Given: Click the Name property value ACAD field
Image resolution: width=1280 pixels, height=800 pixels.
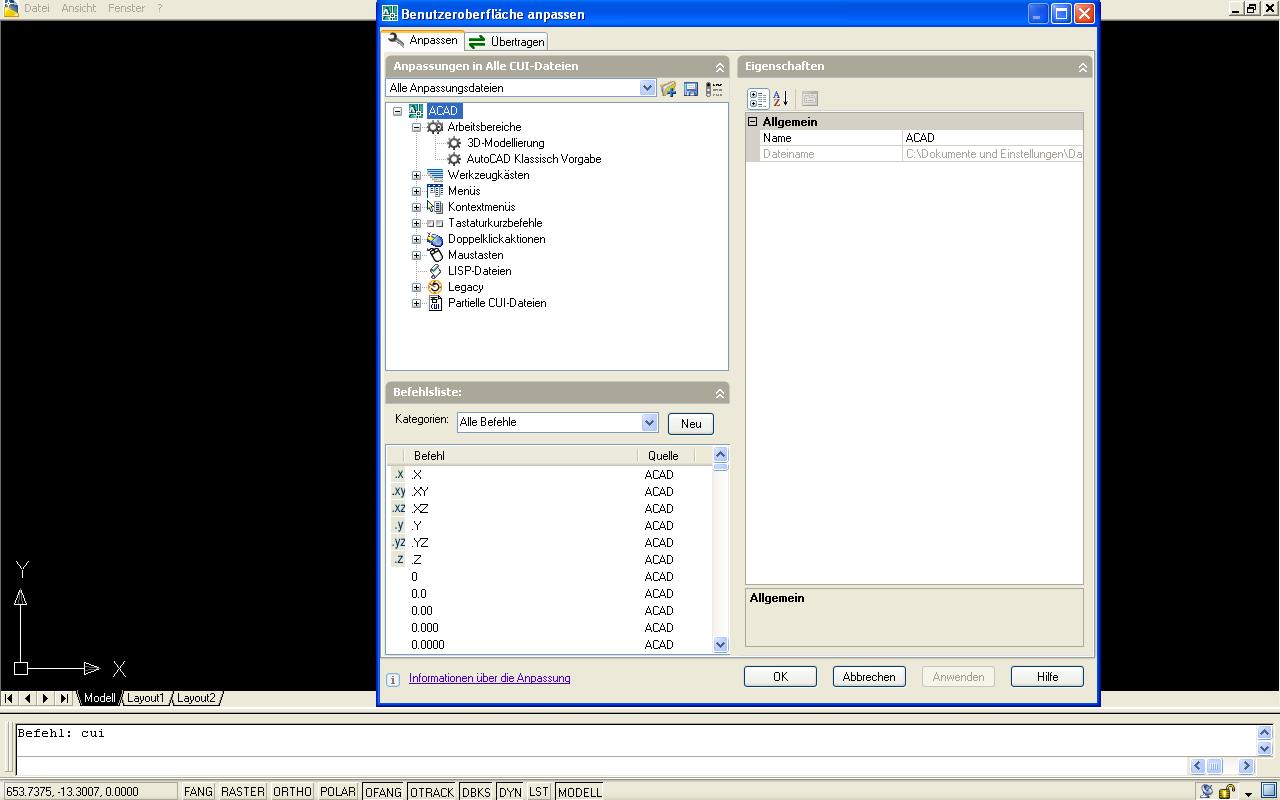Looking at the screenshot, I should tap(992, 138).
